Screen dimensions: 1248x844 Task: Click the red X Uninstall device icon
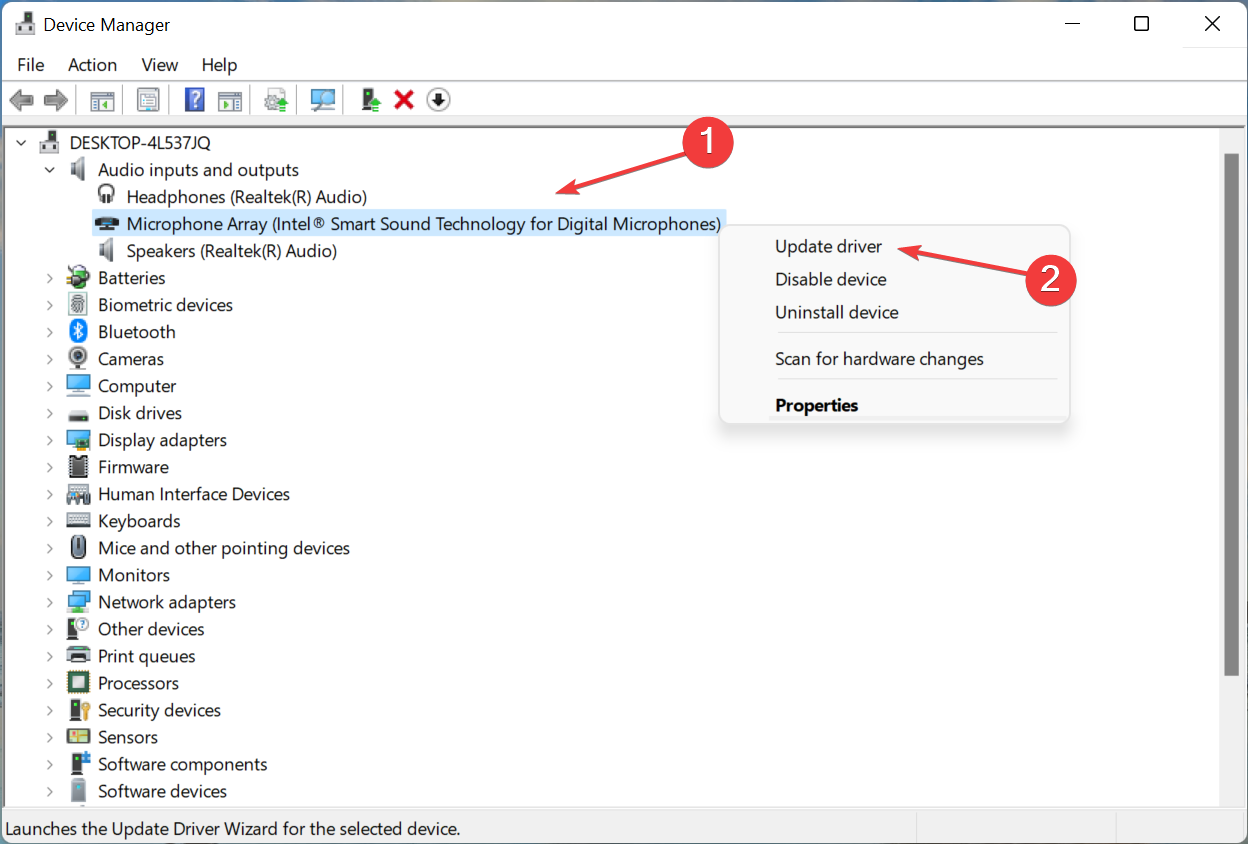point(404,100)
